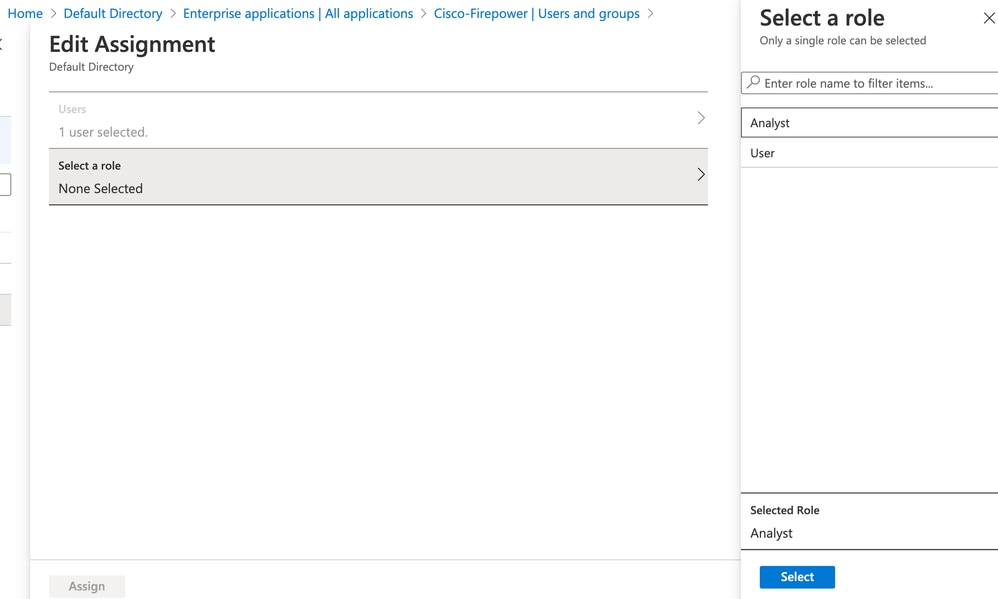This screenshot has height=599, width=998.
Task: Close the Select a role panel
Action: (x=989, y=18)
